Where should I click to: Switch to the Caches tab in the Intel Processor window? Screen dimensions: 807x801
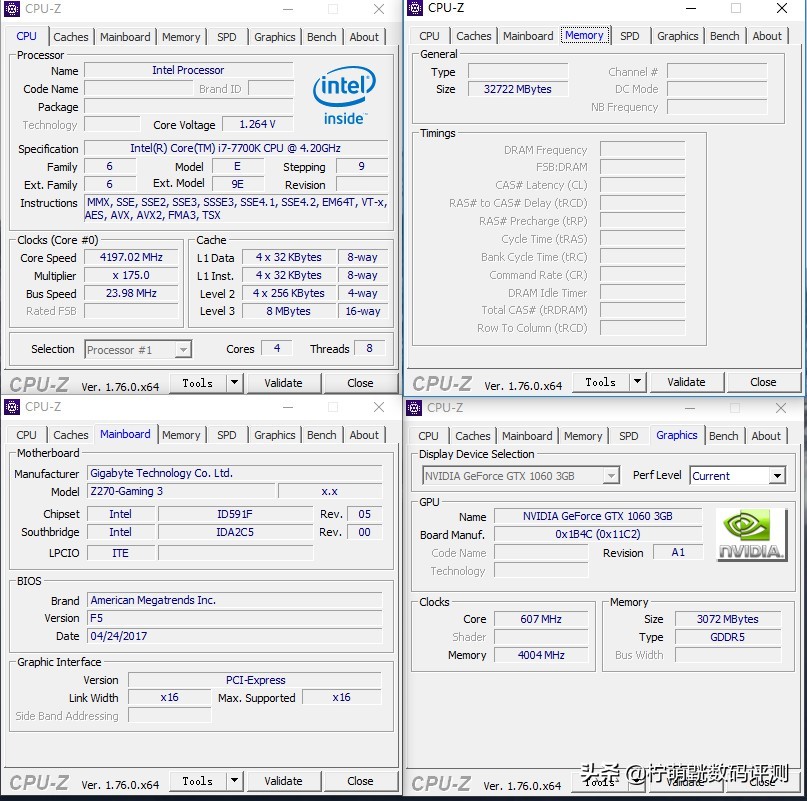71,37
